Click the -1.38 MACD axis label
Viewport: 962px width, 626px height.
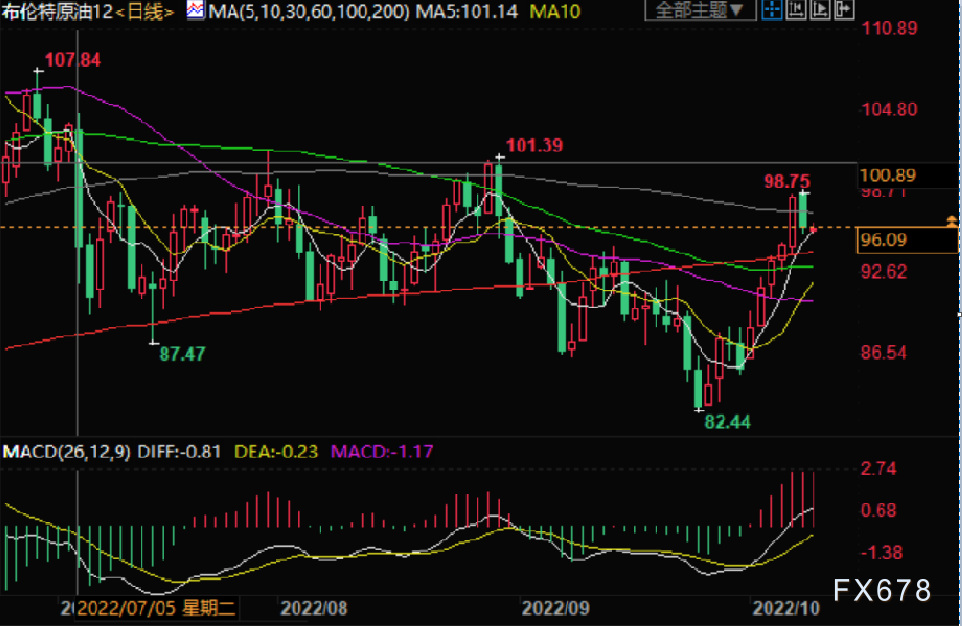(882, 552)
